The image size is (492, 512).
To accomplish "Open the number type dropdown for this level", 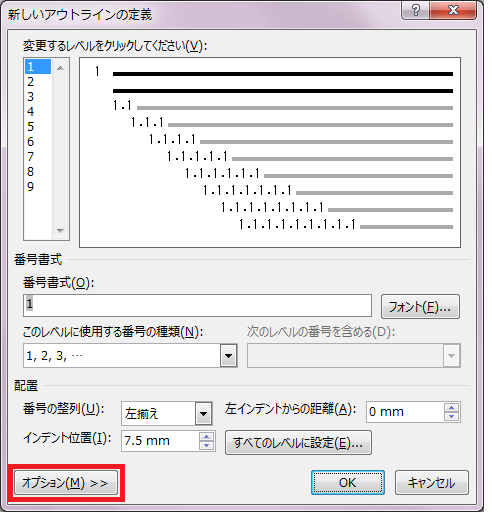I will pyautogui.click(x=228, y=356).
